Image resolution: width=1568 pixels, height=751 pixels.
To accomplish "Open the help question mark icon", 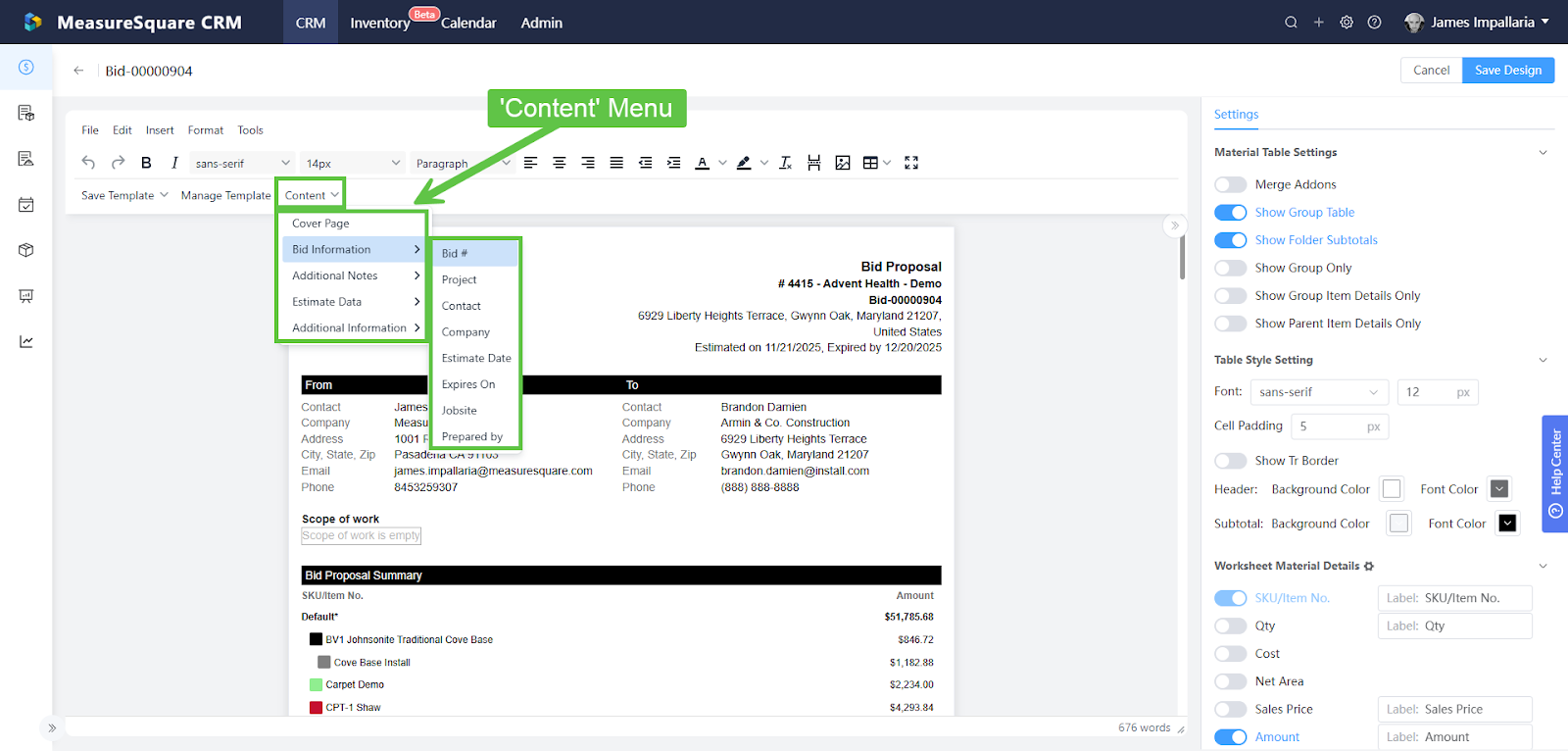I will click(1374, 23).
